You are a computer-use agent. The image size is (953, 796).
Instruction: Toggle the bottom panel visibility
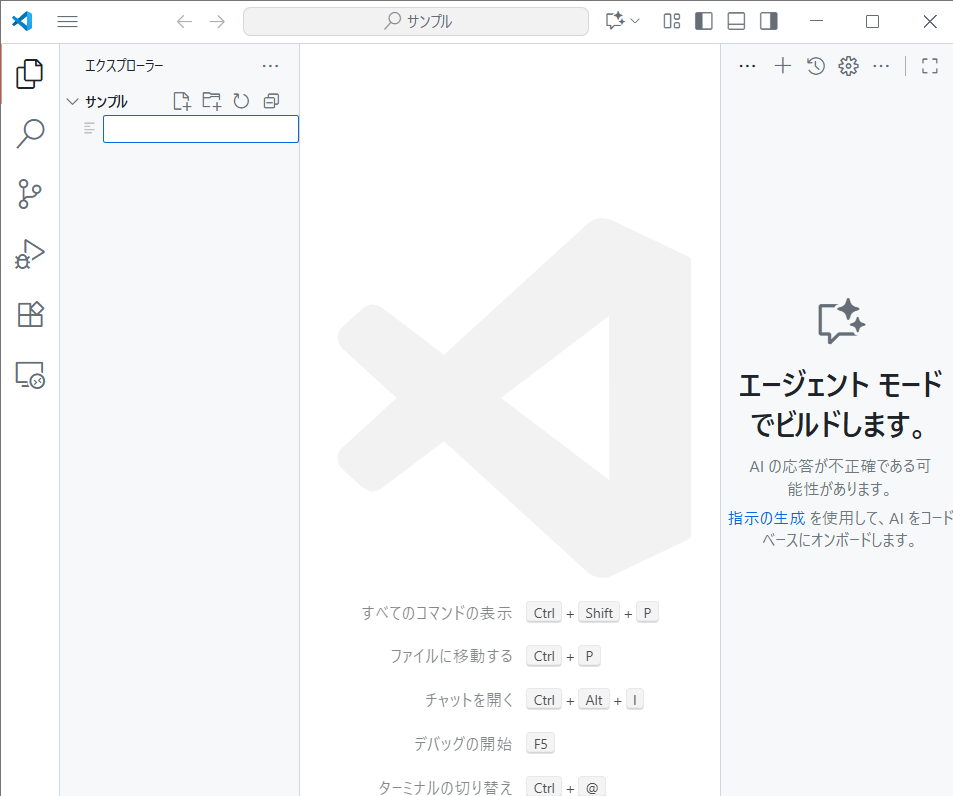tap(736, 21)
